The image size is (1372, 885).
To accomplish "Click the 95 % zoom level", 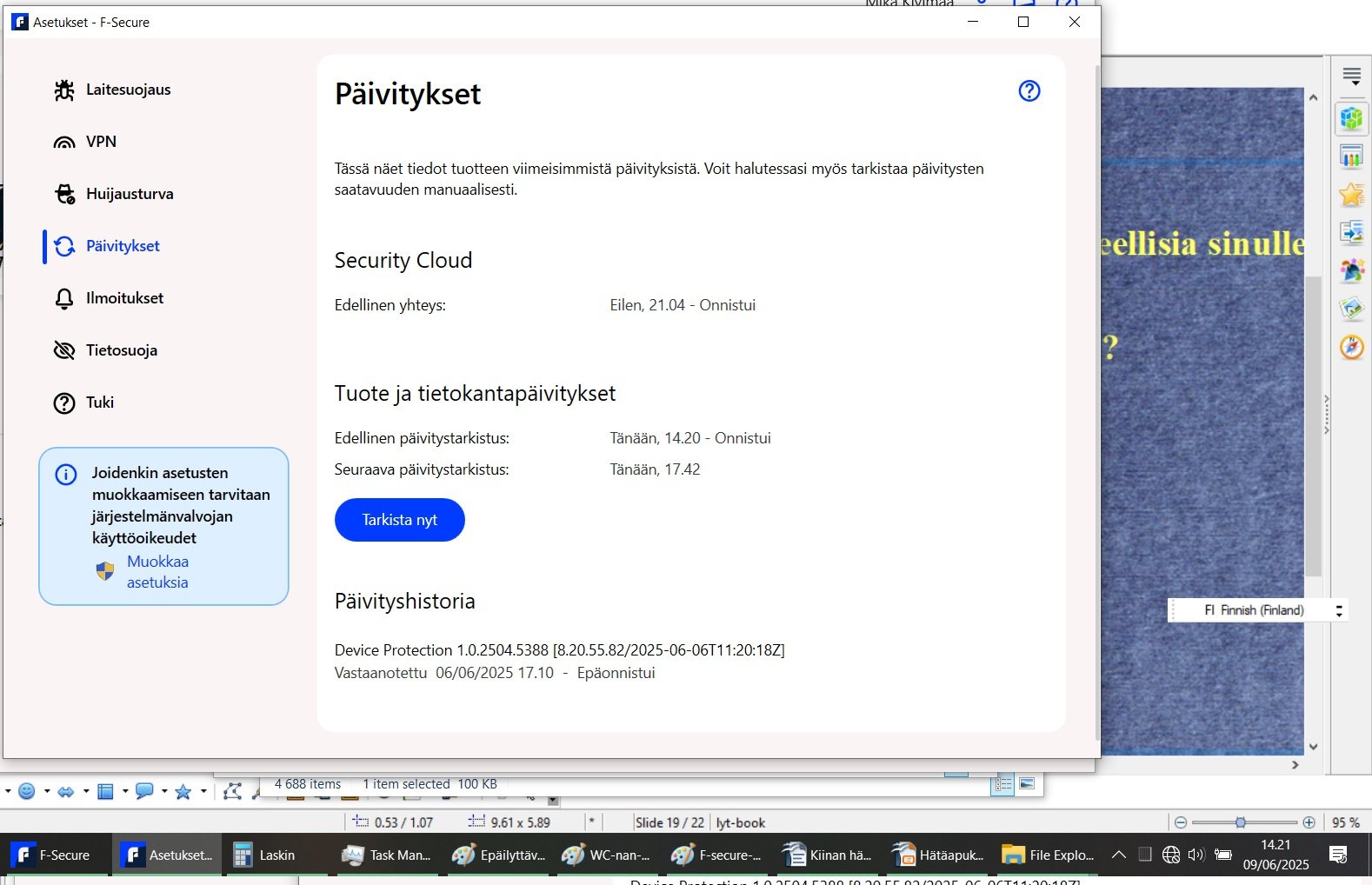I will pyautogui.click(x=1345, y=822).
